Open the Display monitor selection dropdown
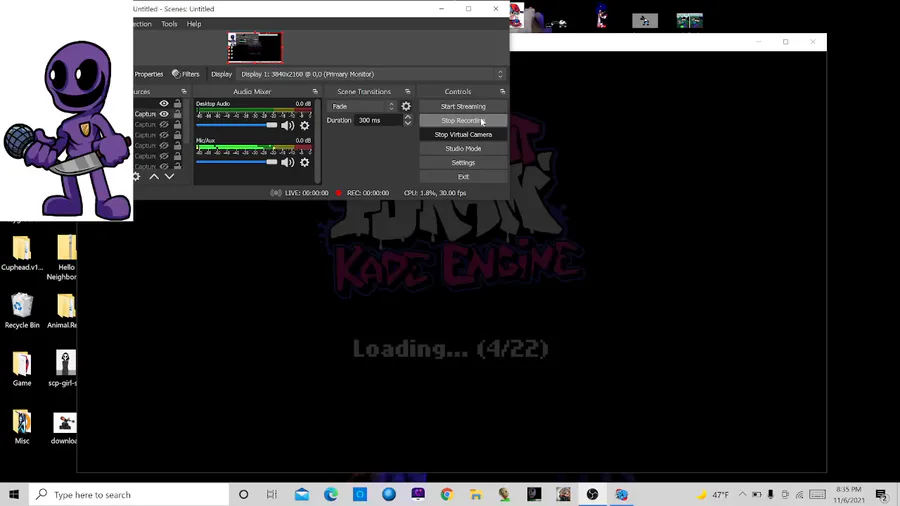900x506 pixels. coord(371,74)
